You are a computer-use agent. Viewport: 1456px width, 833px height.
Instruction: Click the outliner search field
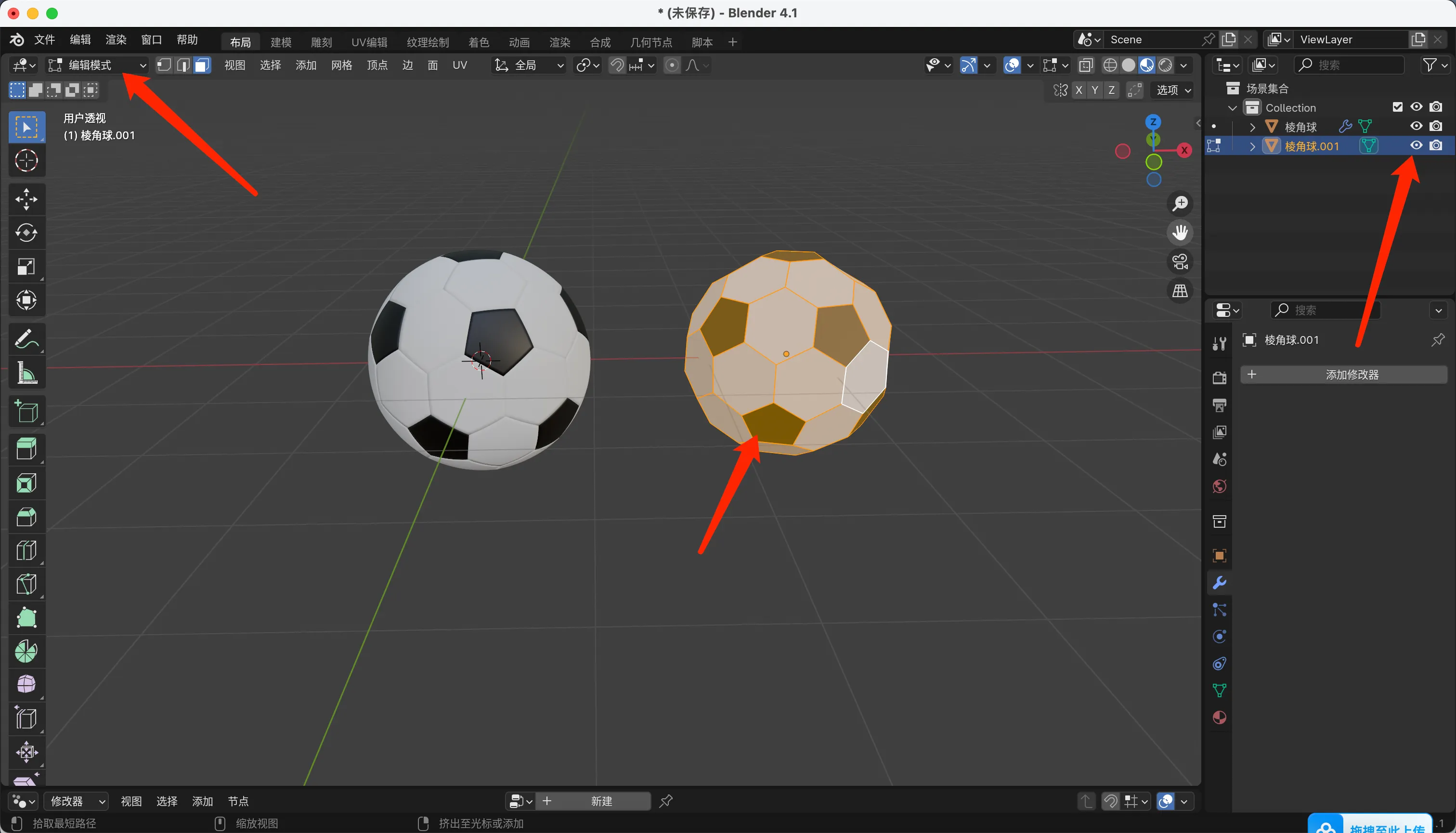coord(1350,65)
